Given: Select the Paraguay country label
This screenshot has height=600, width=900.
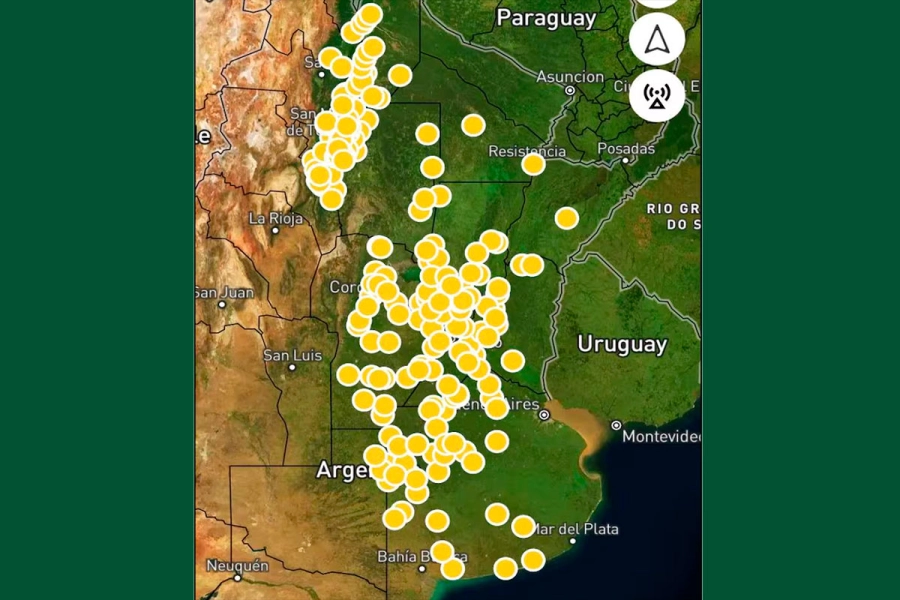Looking at the screenshot, I should coord(545,18).
